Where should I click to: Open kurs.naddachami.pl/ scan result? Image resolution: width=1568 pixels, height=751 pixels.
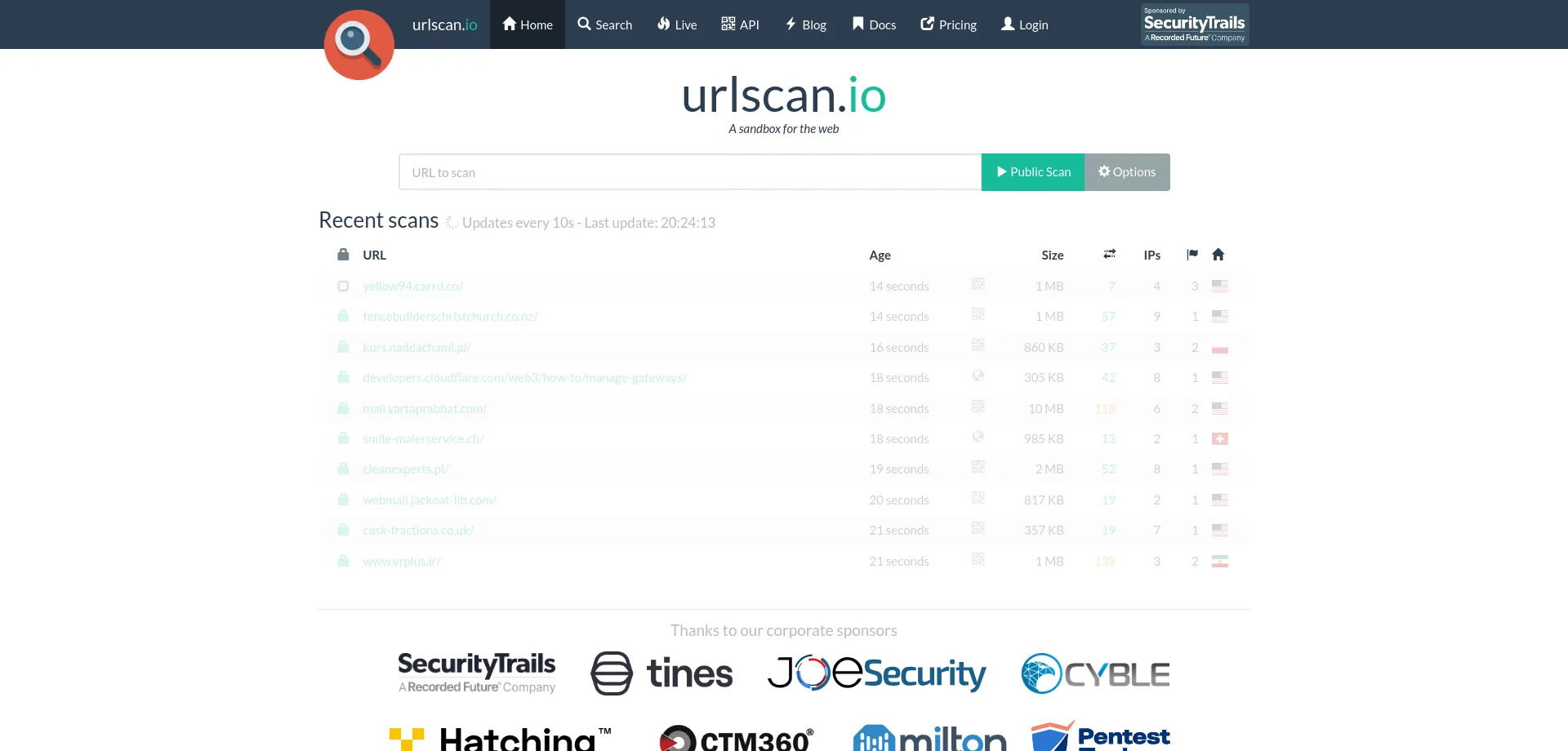click(x=416, y=348)
